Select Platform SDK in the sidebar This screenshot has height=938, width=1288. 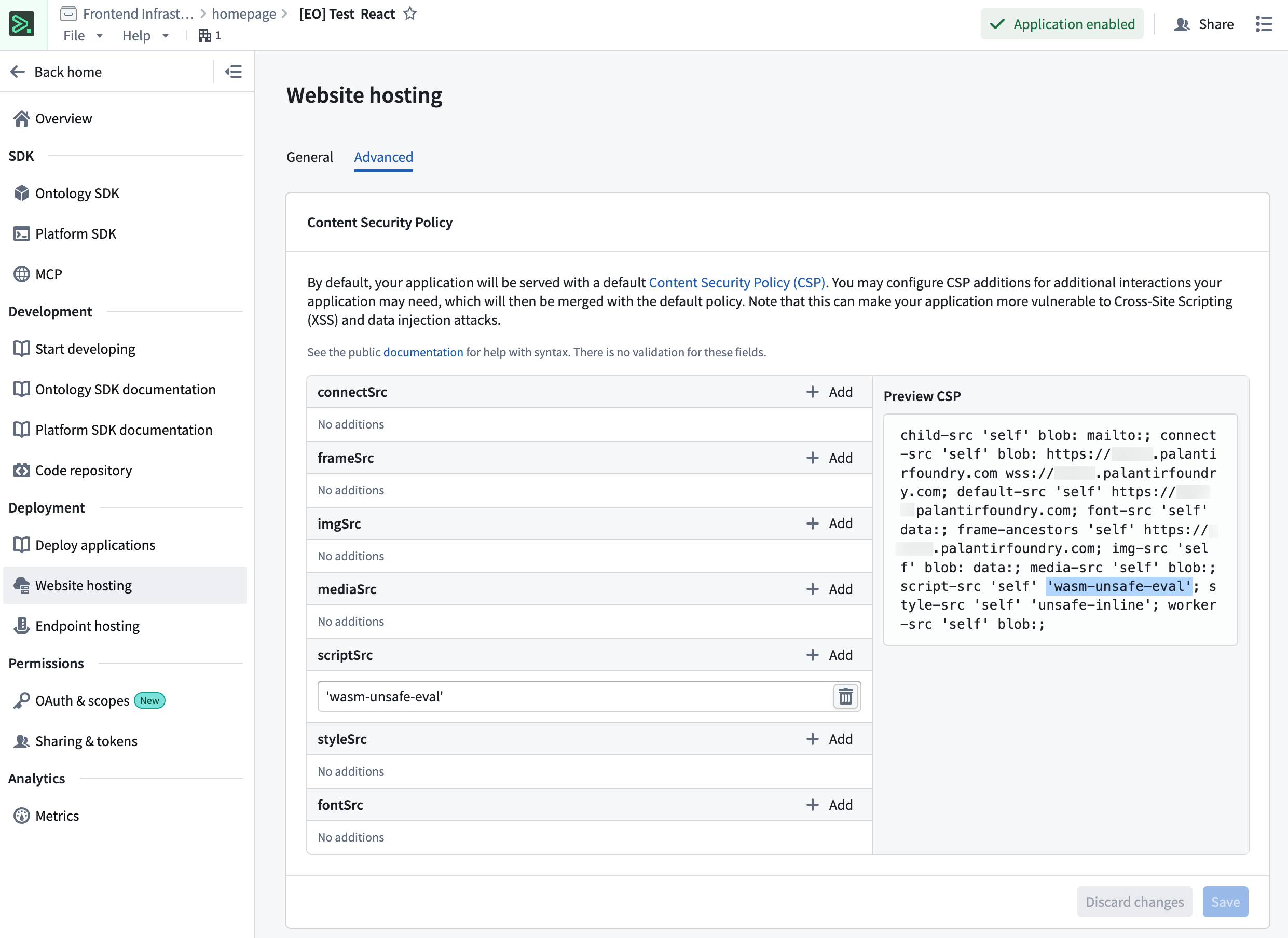pos(76,233)
